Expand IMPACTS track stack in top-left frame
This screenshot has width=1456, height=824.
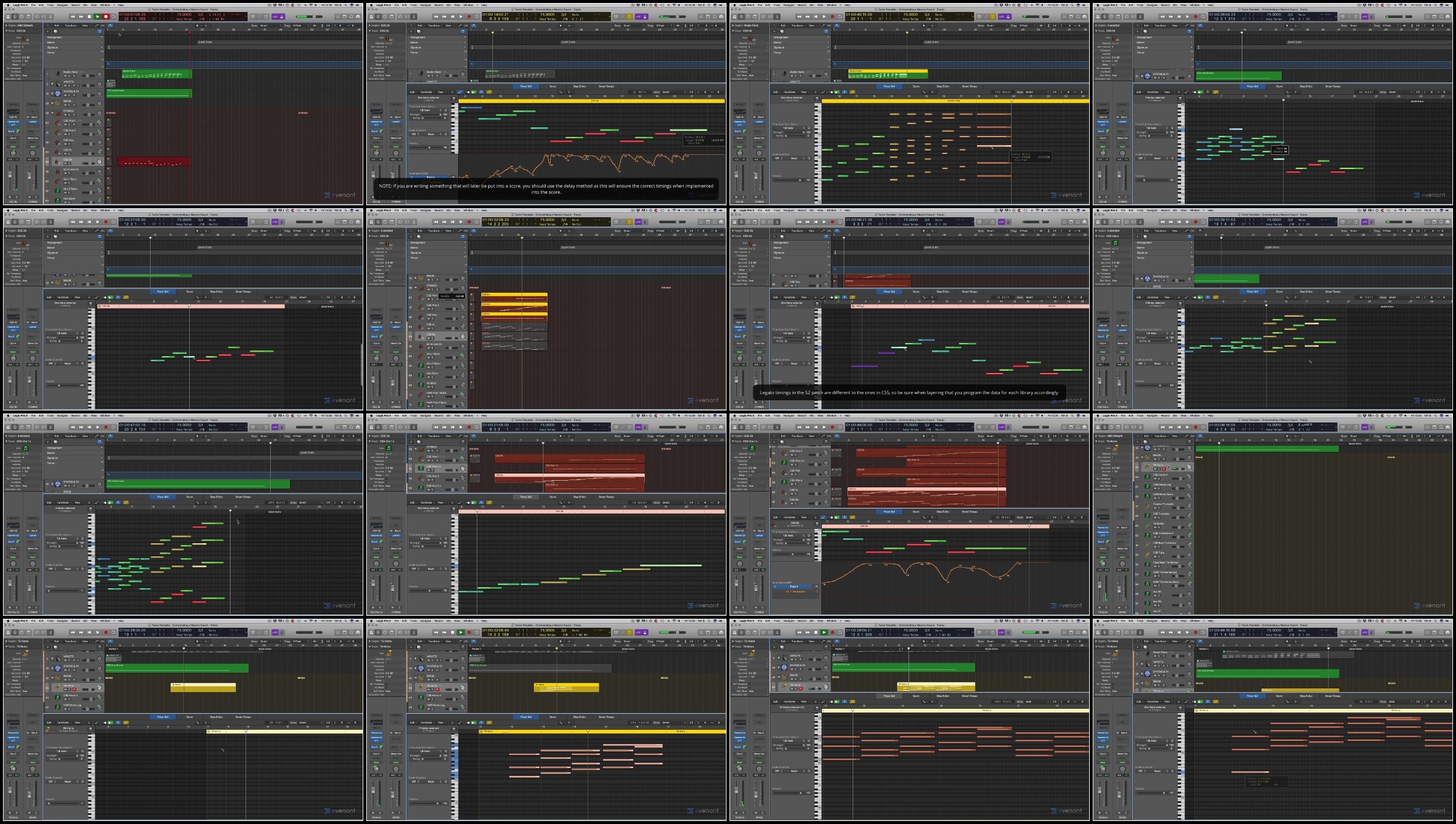coord(52,84)
